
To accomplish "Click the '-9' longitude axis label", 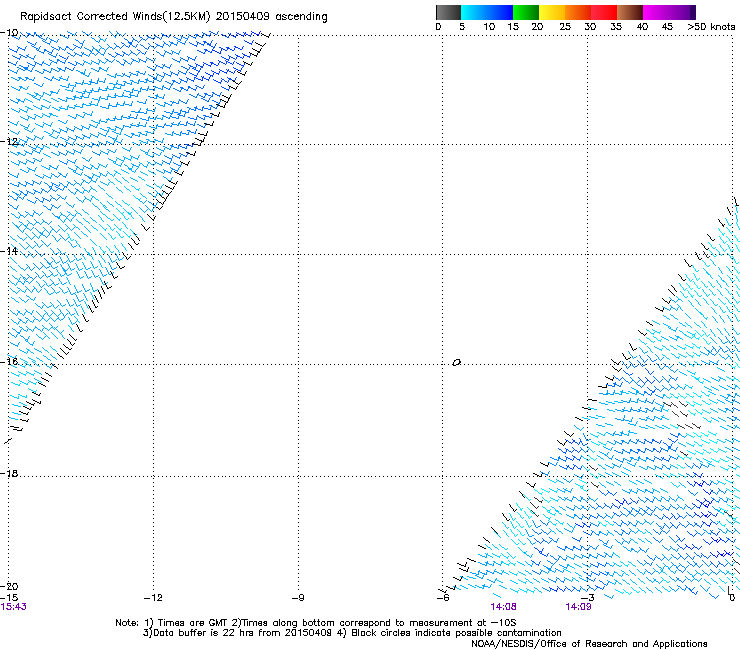I will pyautogui.click(x=298, y=598).
